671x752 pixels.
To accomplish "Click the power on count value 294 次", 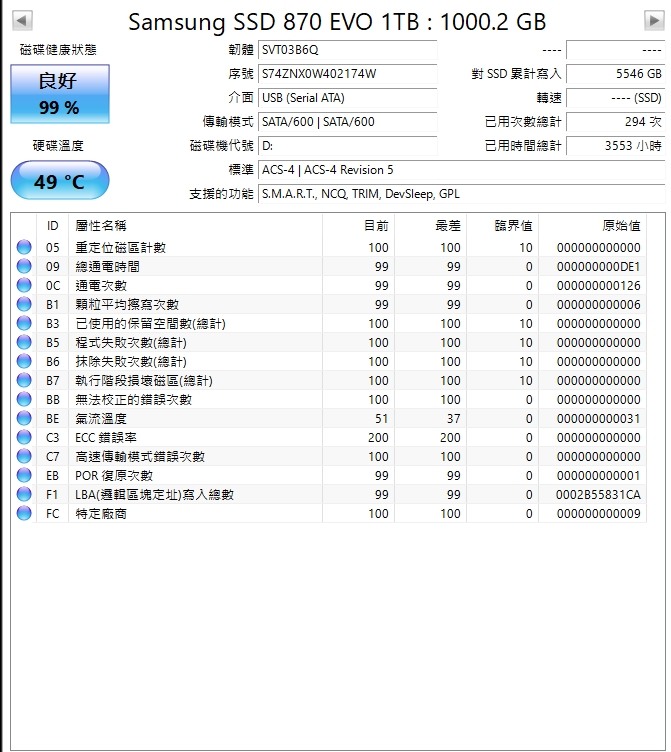I will pyautogui.click(x=615, y=122).
